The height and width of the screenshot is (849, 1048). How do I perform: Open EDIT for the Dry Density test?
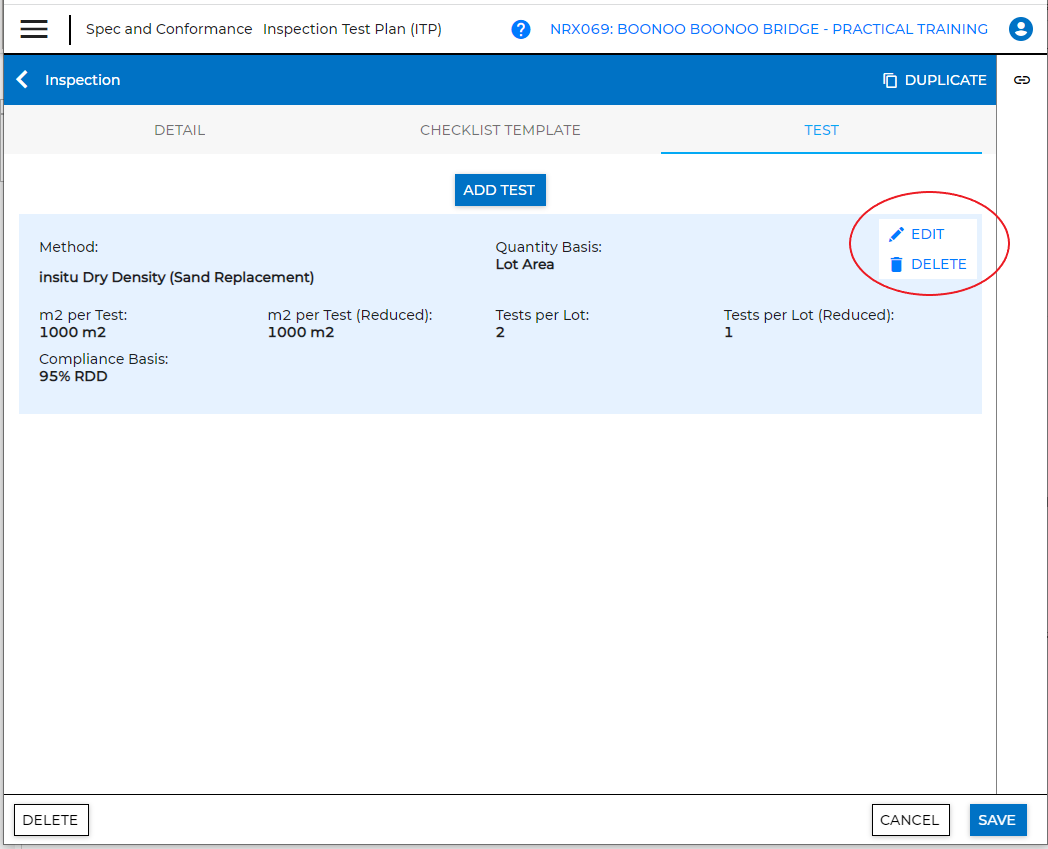point(927,233)
